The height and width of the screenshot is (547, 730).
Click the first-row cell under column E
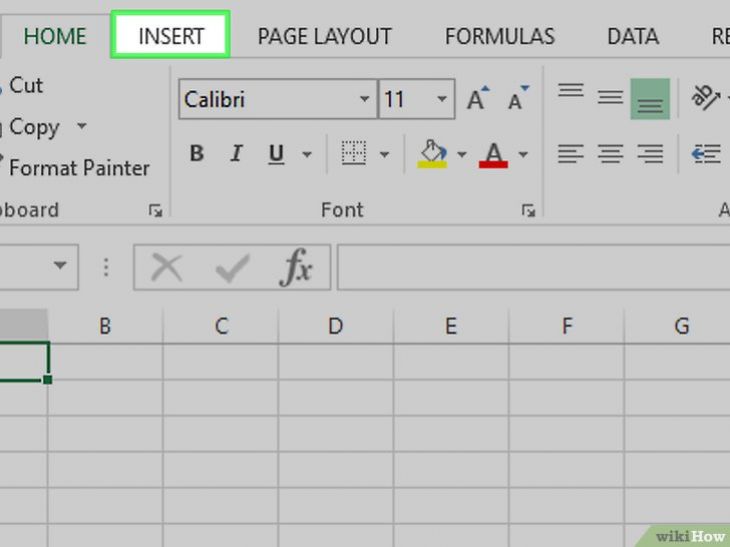point(451,362)
